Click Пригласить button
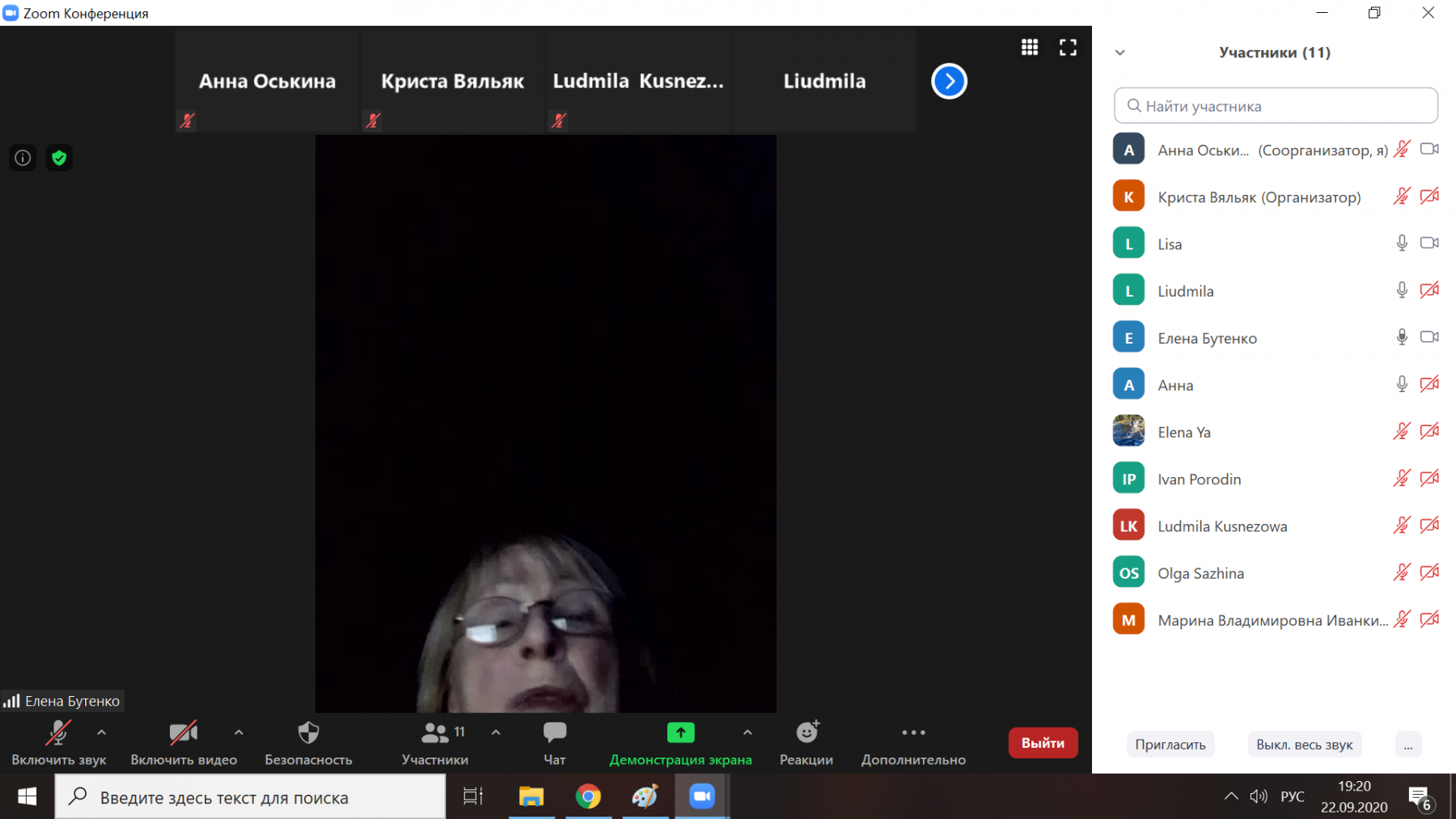Screen dimensions: 1456x819 1170,745
